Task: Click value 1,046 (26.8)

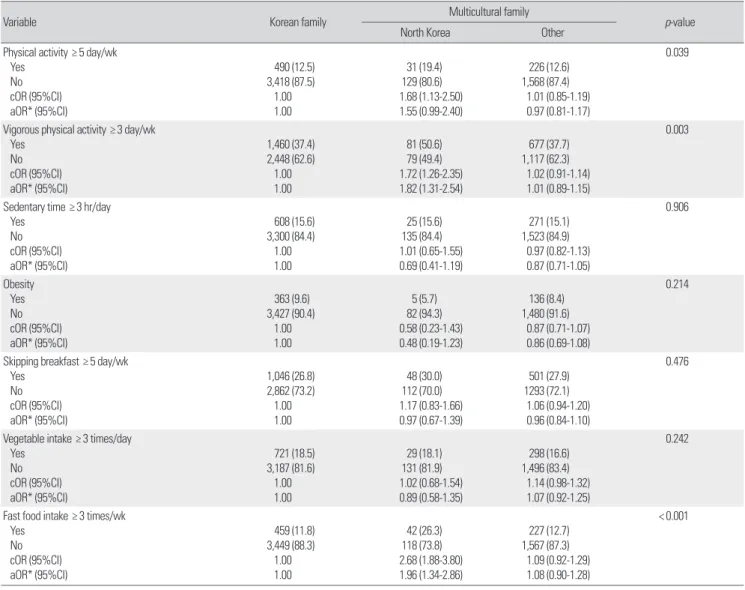Action: pyautogui.click(x=291, y=376)
